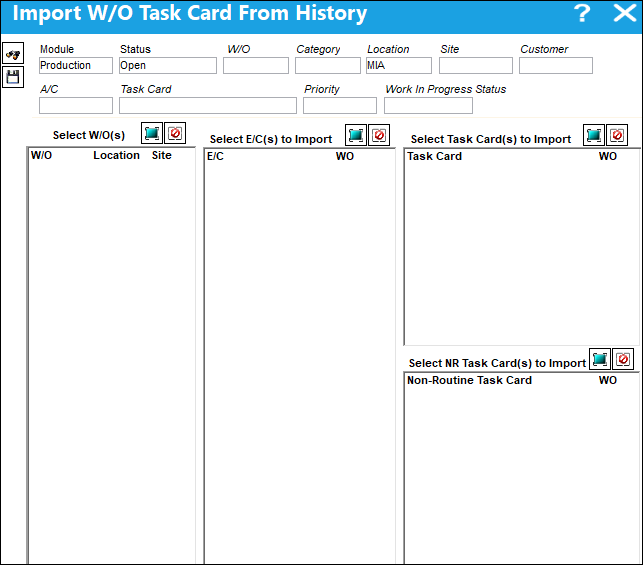The image size is (643, 565).
Task: Deselect all W/Os red icon
Action: point(175,133)
